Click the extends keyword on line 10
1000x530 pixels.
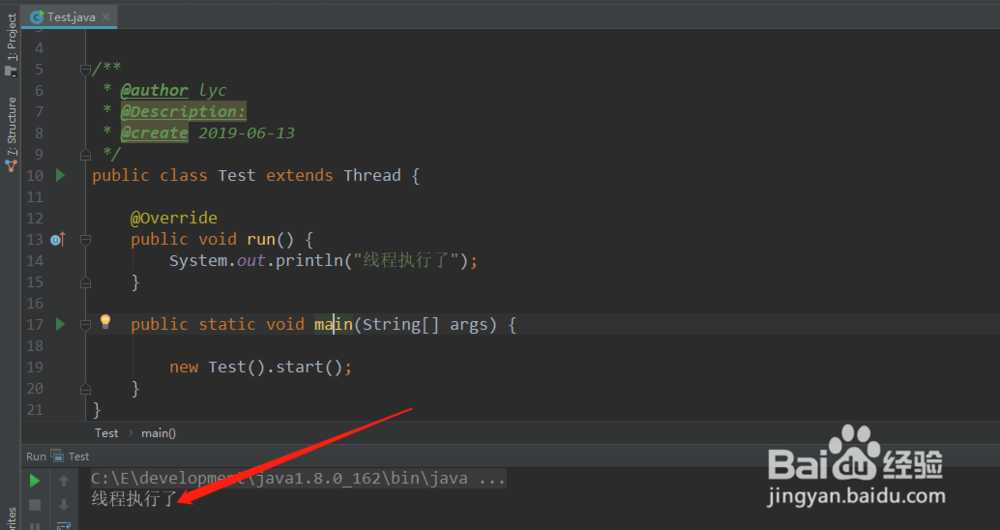[299, 175]
